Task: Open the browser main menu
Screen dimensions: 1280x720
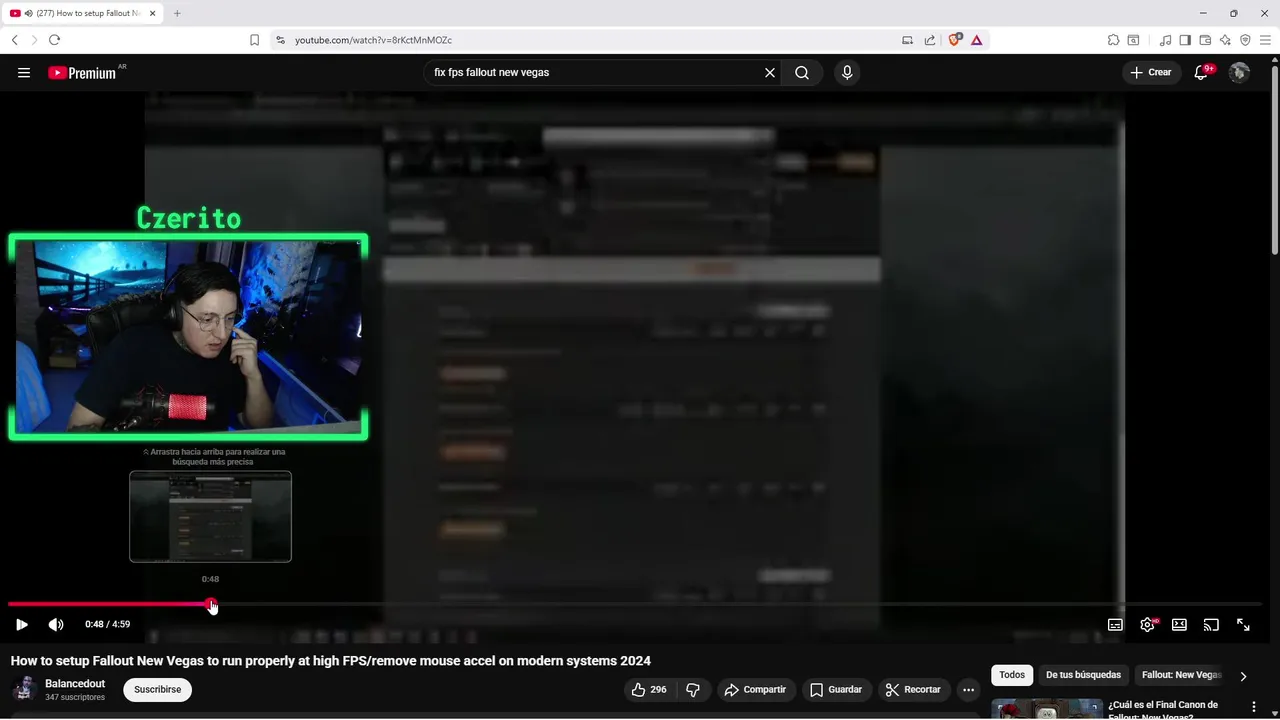Action: pyautogui.click(x=1265, y=40)
